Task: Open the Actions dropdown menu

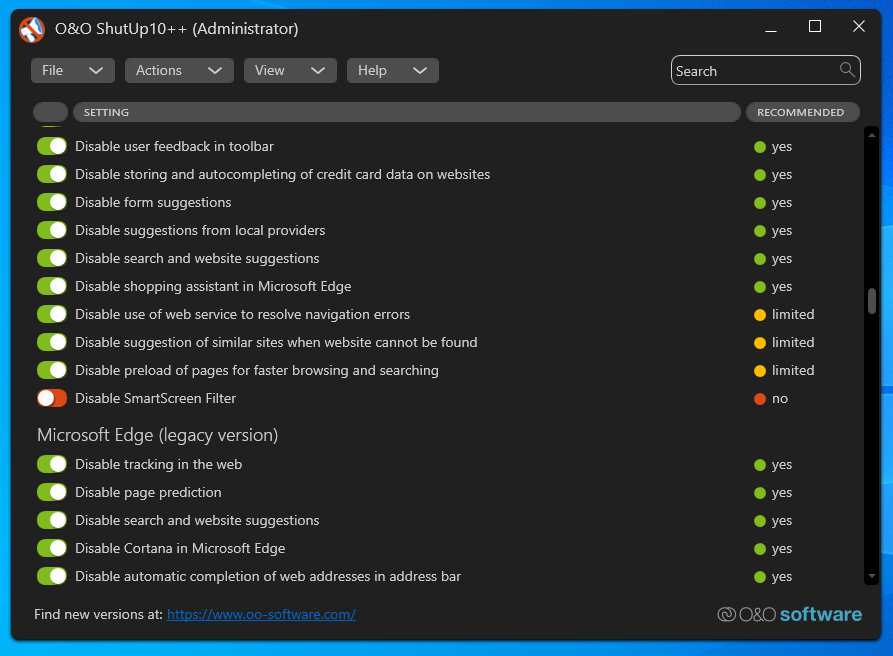Action: (x=179, y=71)
